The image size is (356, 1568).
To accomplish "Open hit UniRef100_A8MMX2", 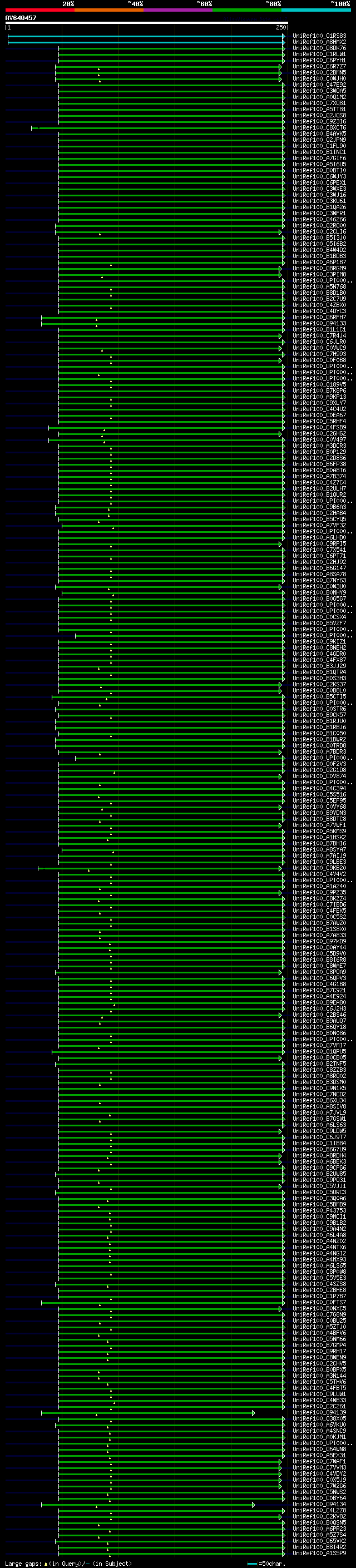I will point(319,42).
